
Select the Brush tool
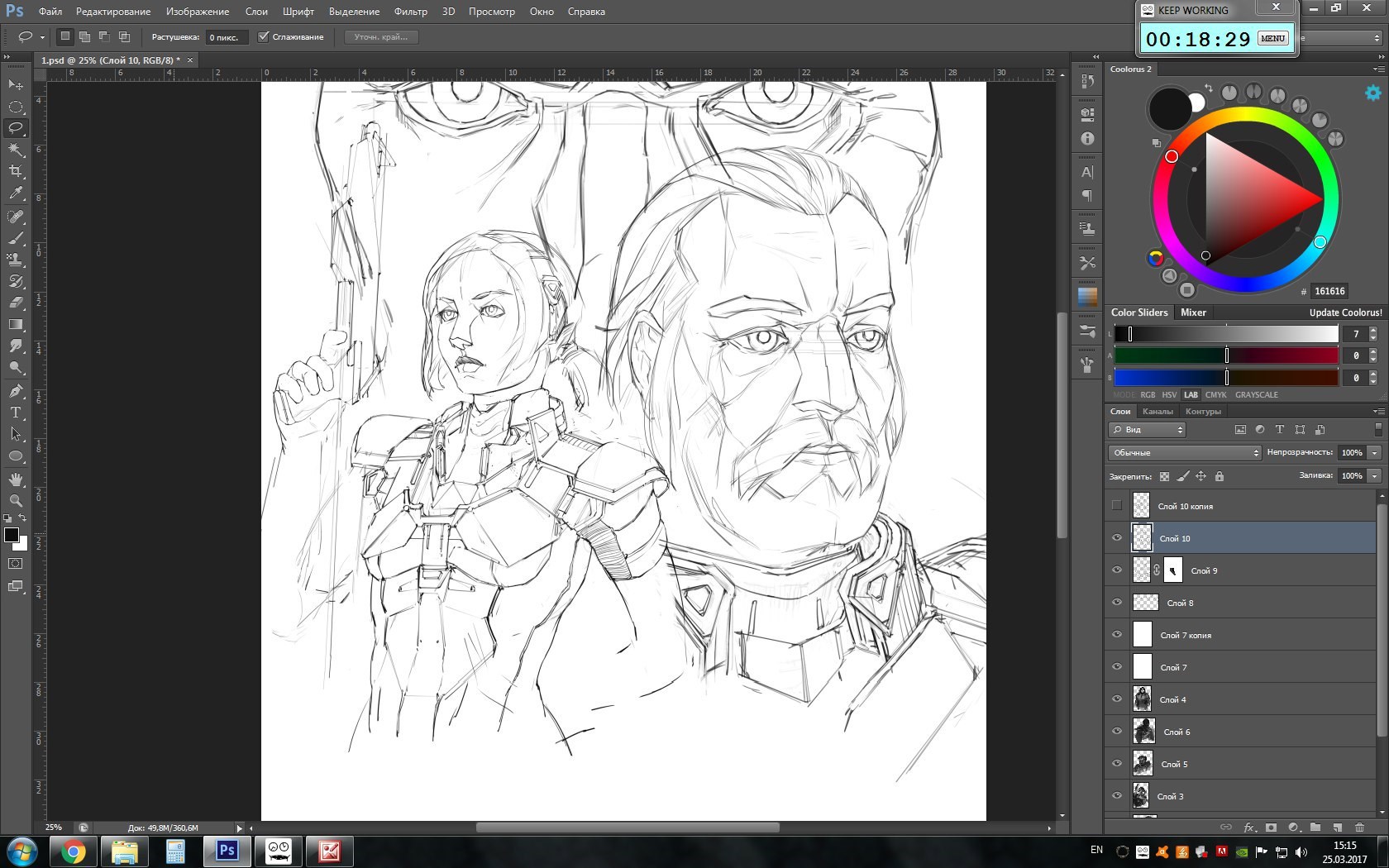pos(16,238)
